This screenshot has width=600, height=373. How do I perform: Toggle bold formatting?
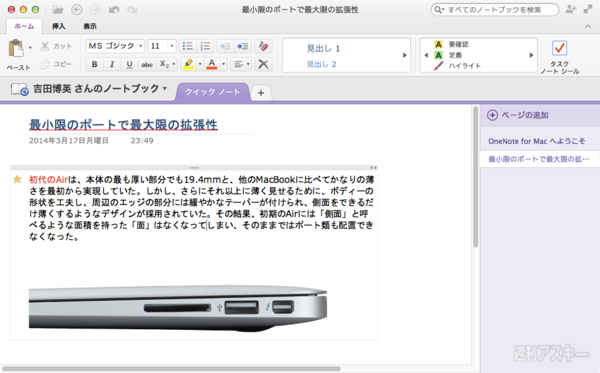click(95, 64)
